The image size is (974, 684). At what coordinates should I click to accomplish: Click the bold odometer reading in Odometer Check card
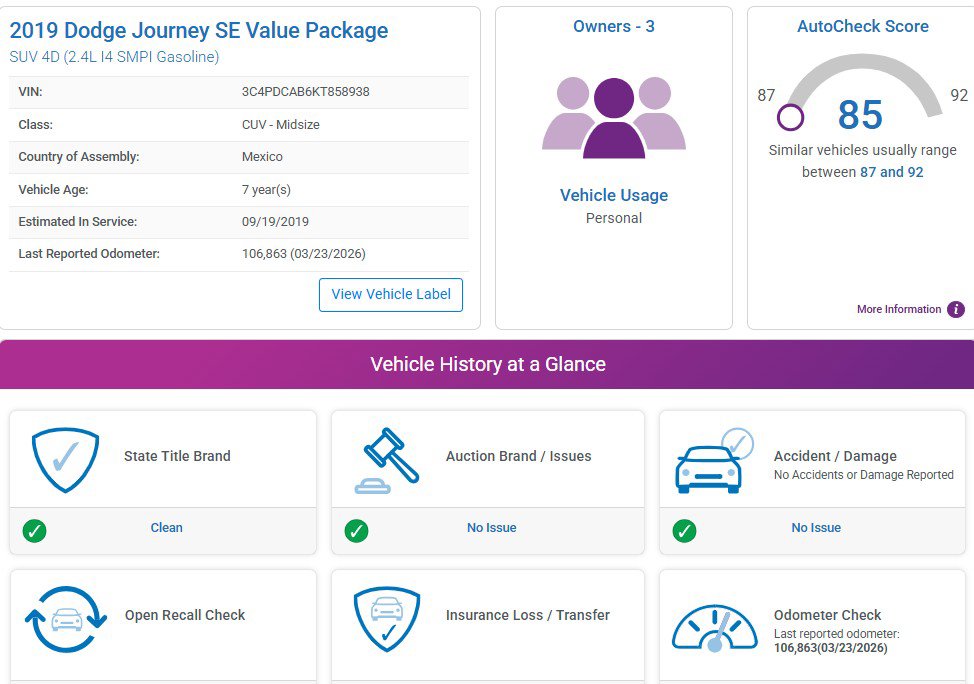click(831, 648)
